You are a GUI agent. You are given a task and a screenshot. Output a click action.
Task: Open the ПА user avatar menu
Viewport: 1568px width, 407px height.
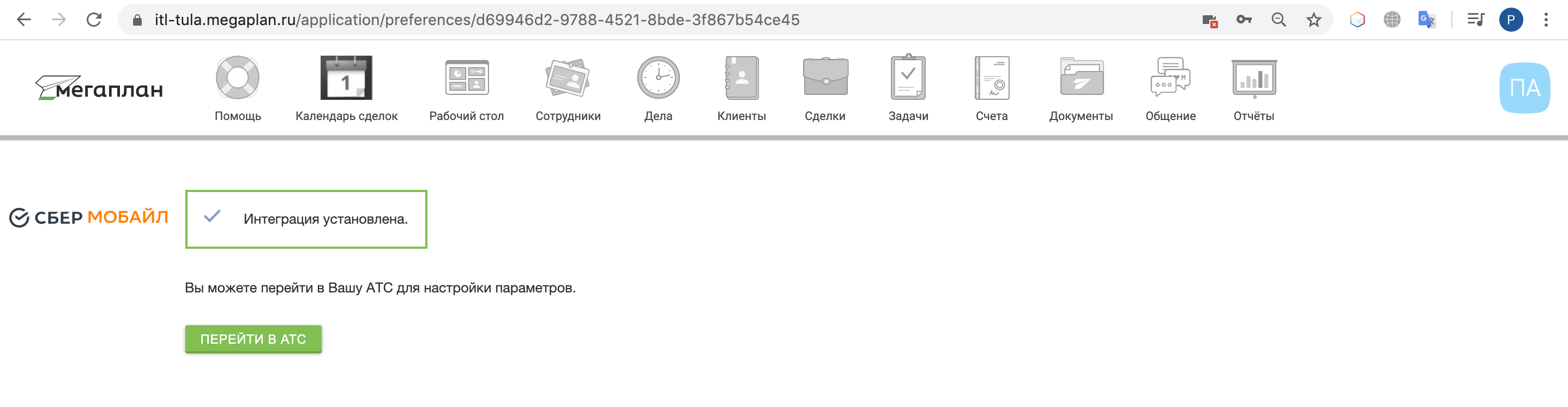pyautogui.click(x=1524, y=88)
